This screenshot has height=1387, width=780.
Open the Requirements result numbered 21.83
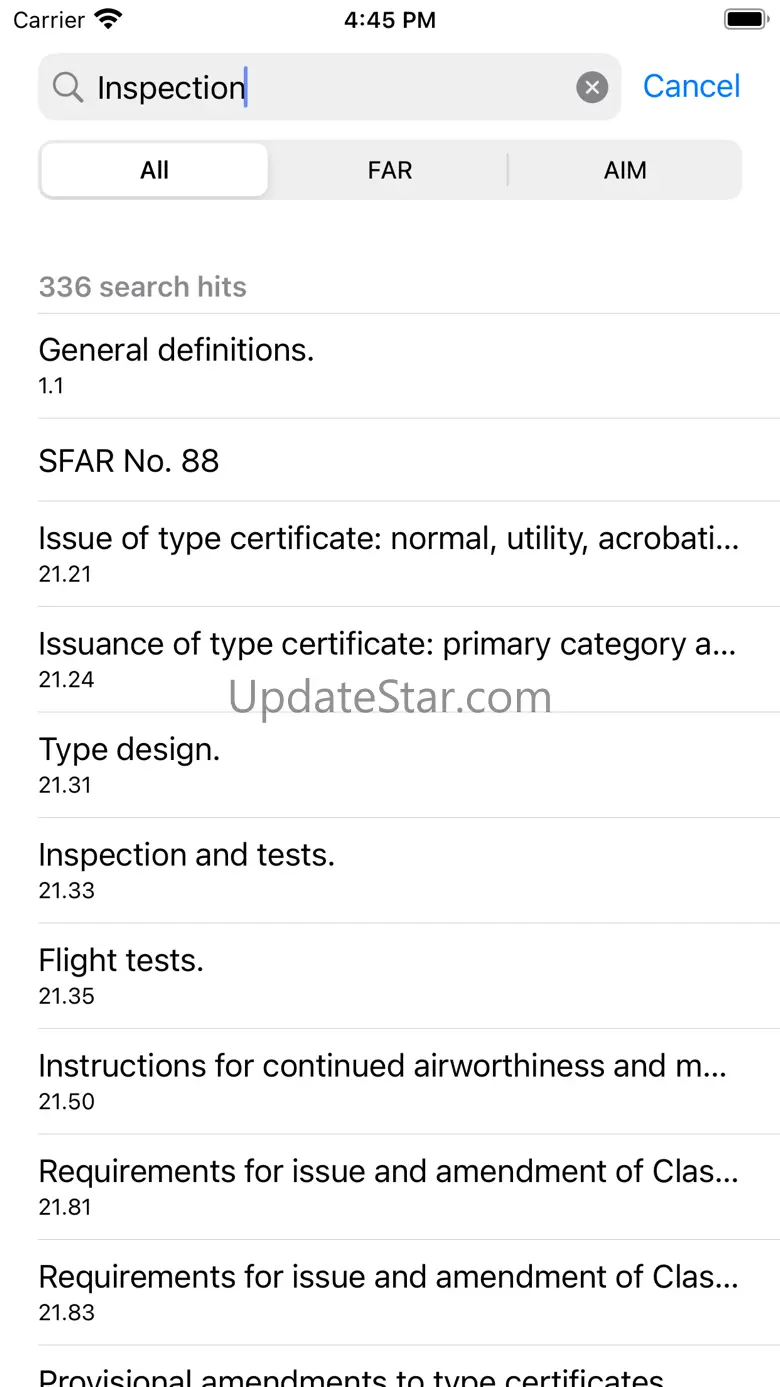tap(390, 1292)
